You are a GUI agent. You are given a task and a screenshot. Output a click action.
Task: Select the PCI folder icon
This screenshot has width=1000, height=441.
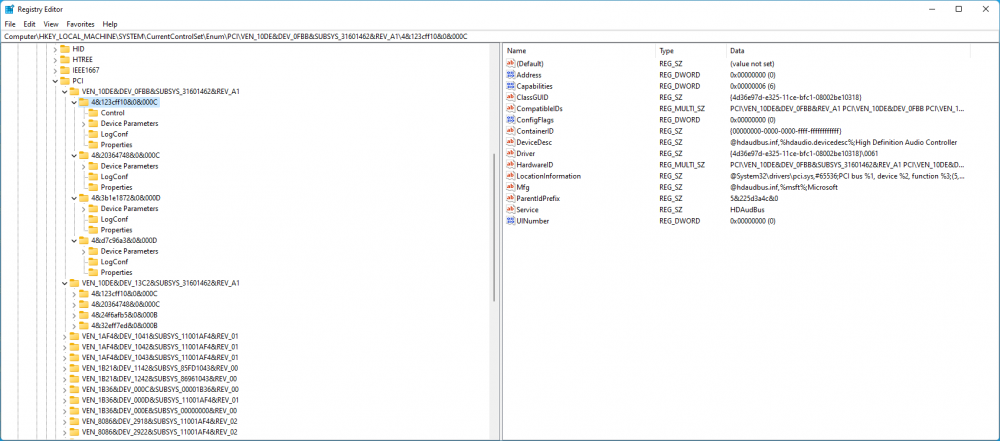click(x=64, y=81)
